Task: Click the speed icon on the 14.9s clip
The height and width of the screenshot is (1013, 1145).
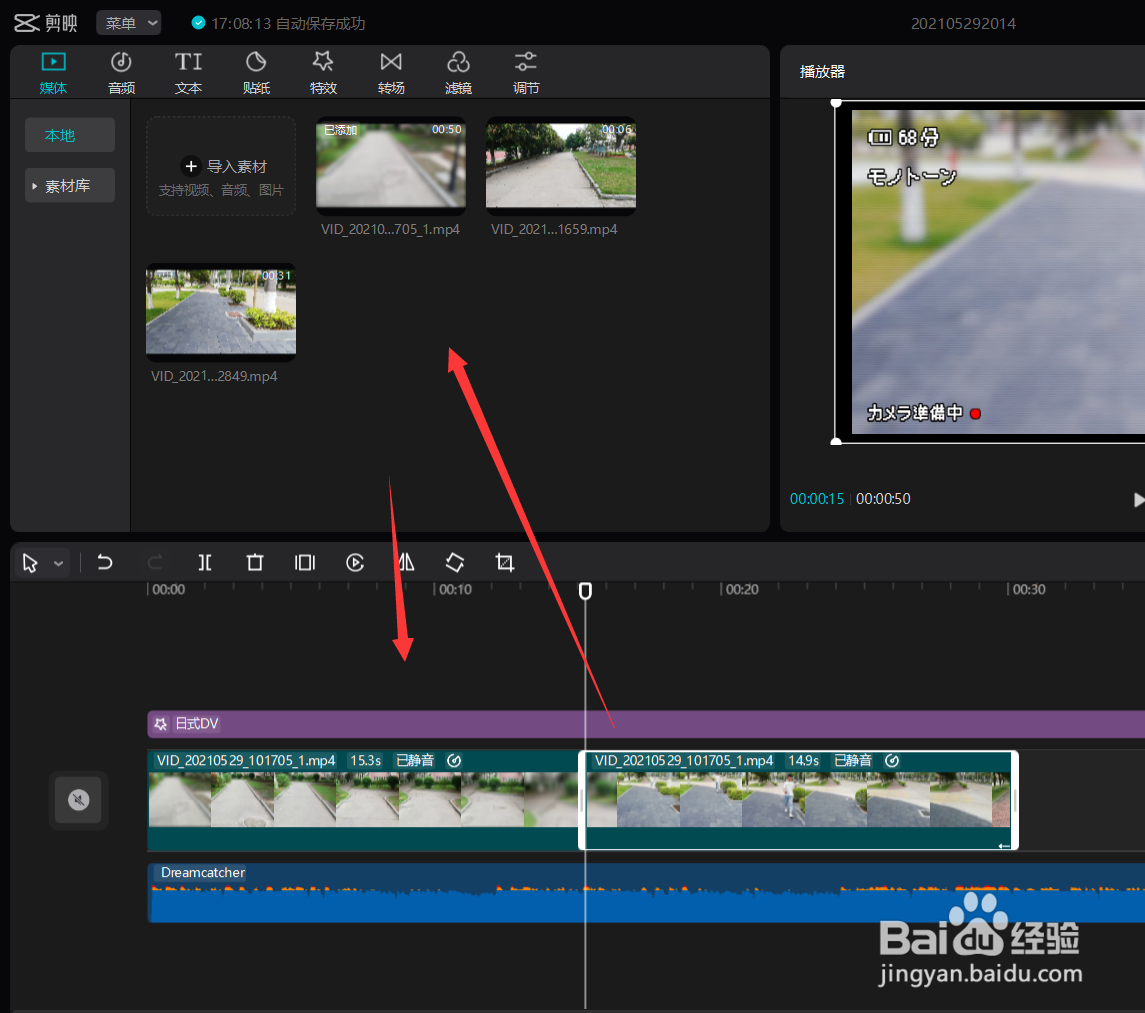Action: [x=892, y=760]
